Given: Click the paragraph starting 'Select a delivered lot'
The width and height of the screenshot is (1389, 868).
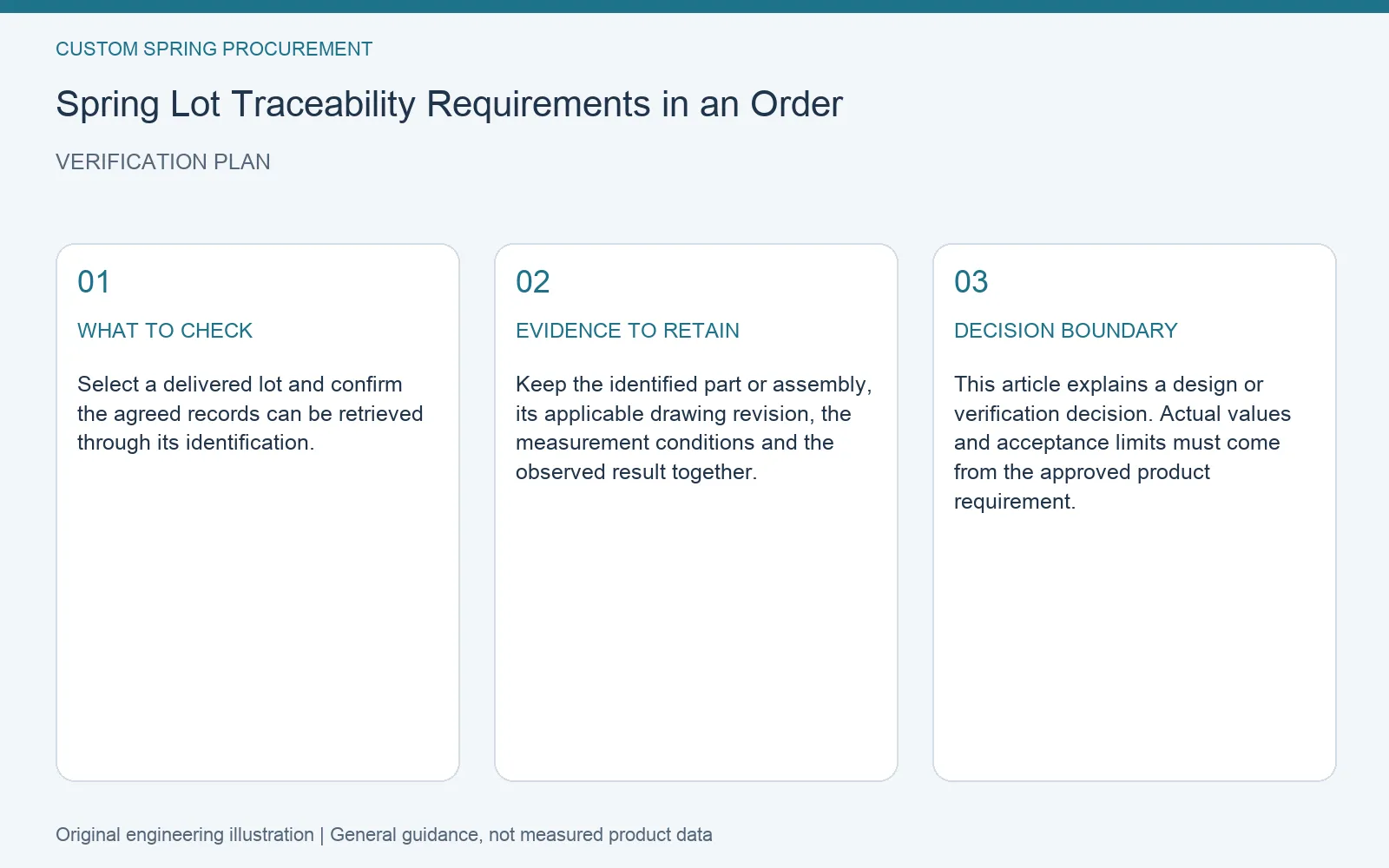Looking at the screenshot, I should (x=250, y=413).
